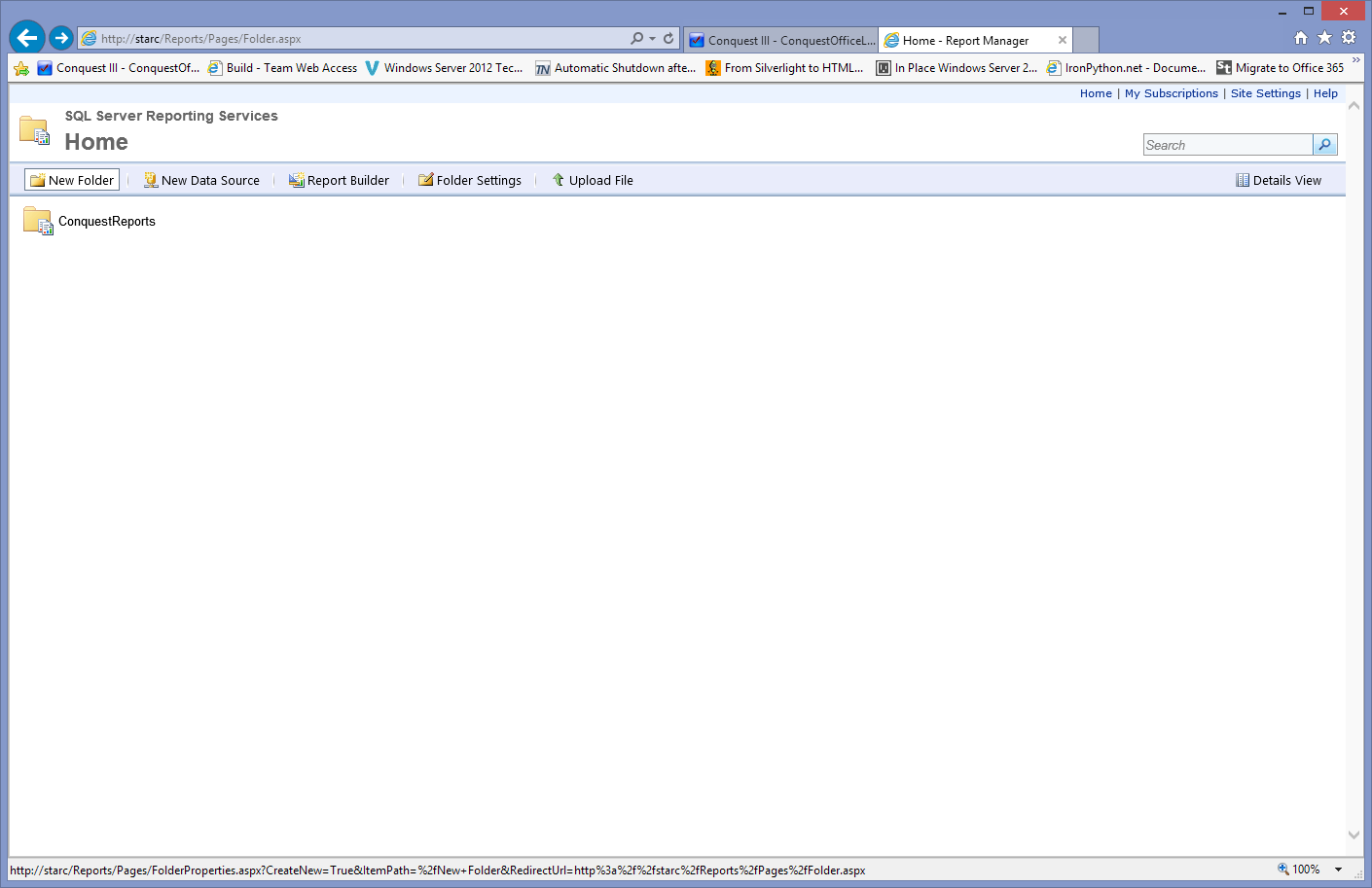The image size is (1372, 888).
Task: Click the ConquestReports folder icon
Action: pyautogui.click(x=38, y=221)
